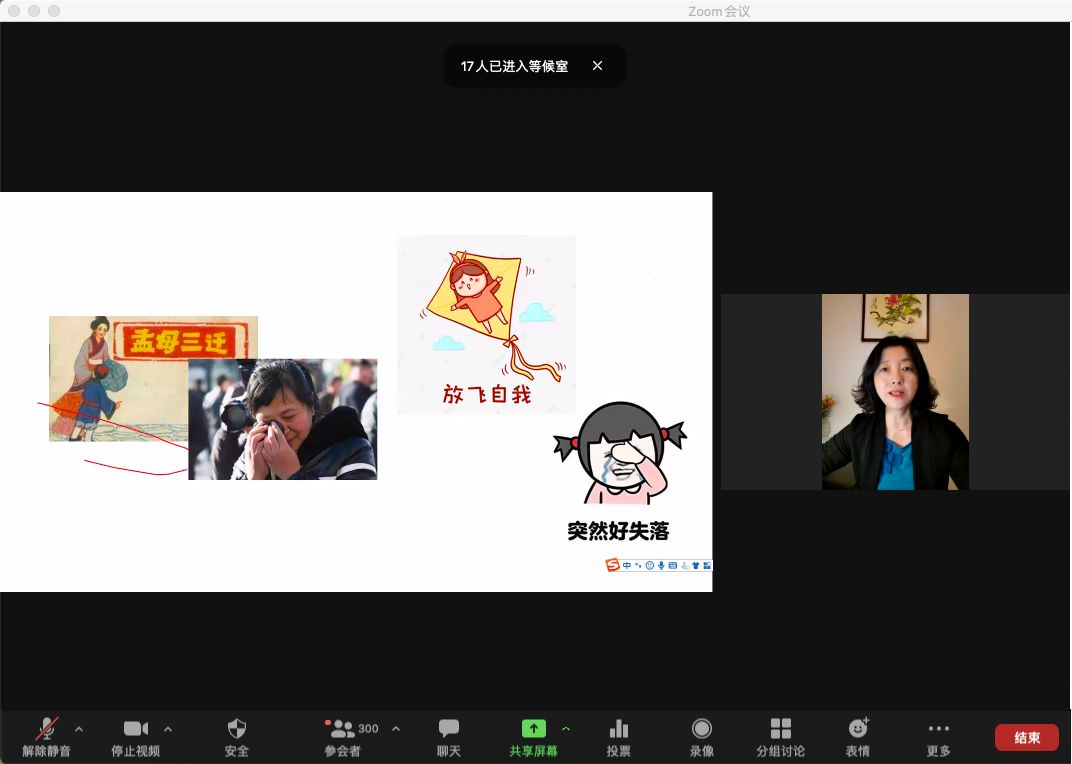Dismiss the waiting room notification with X
The width and height of the screenshot is (1072, 764).
click(x=597, y=66)
